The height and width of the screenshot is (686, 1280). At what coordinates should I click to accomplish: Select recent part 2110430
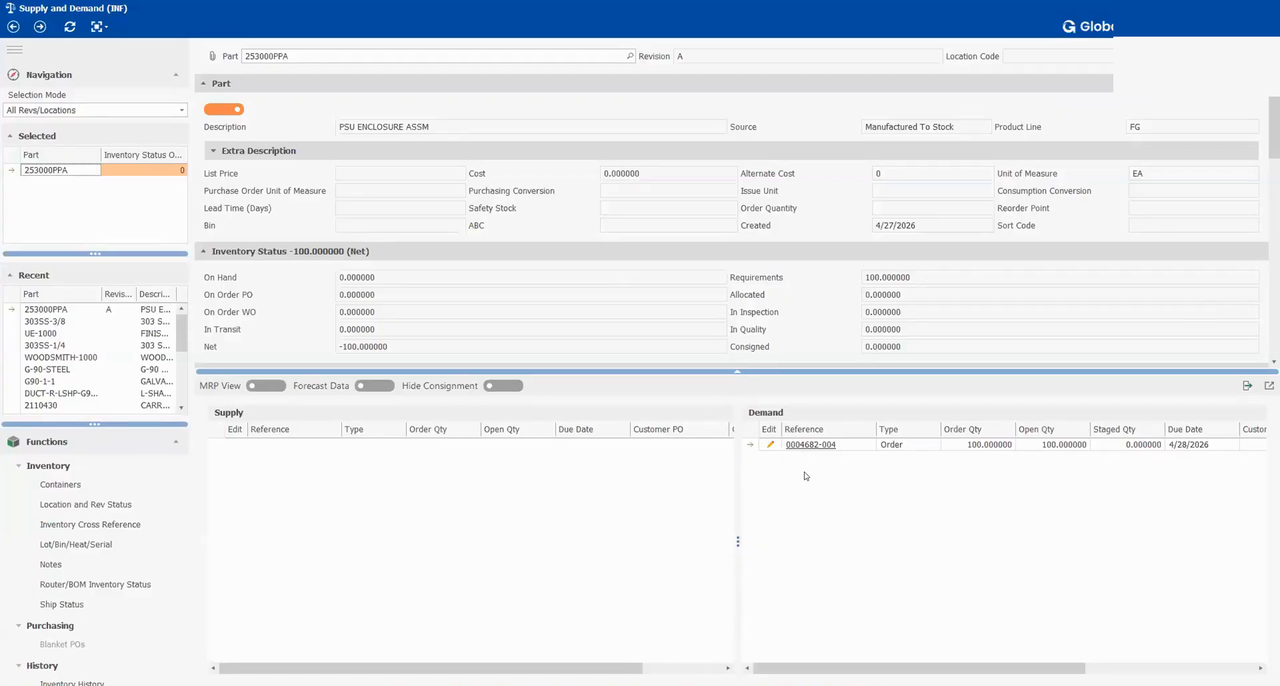tap(41, 406)
